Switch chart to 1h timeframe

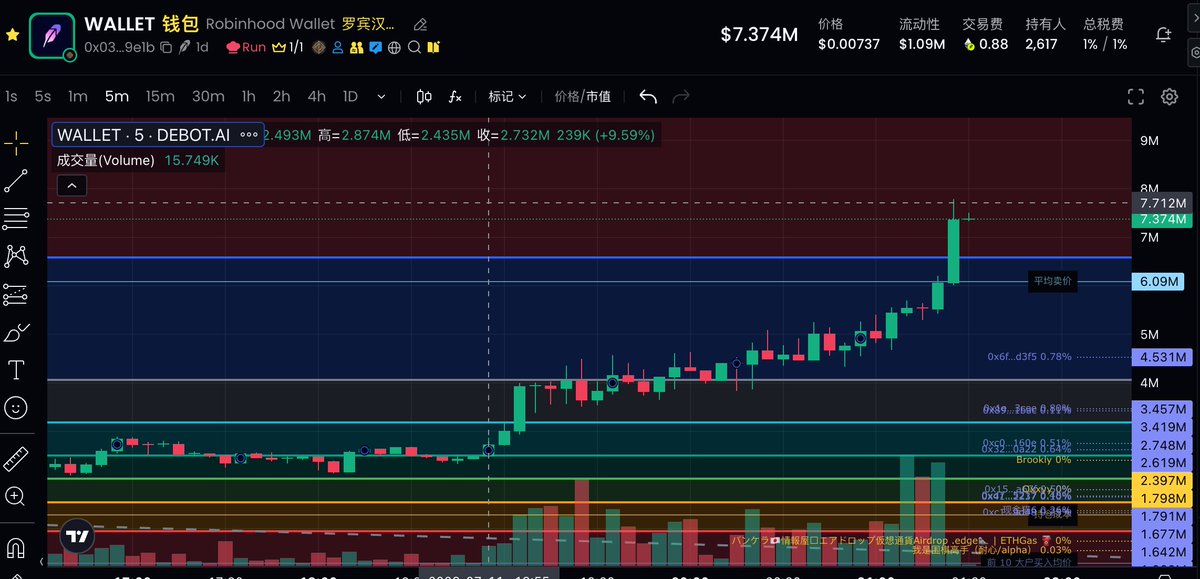coord(248,97)
